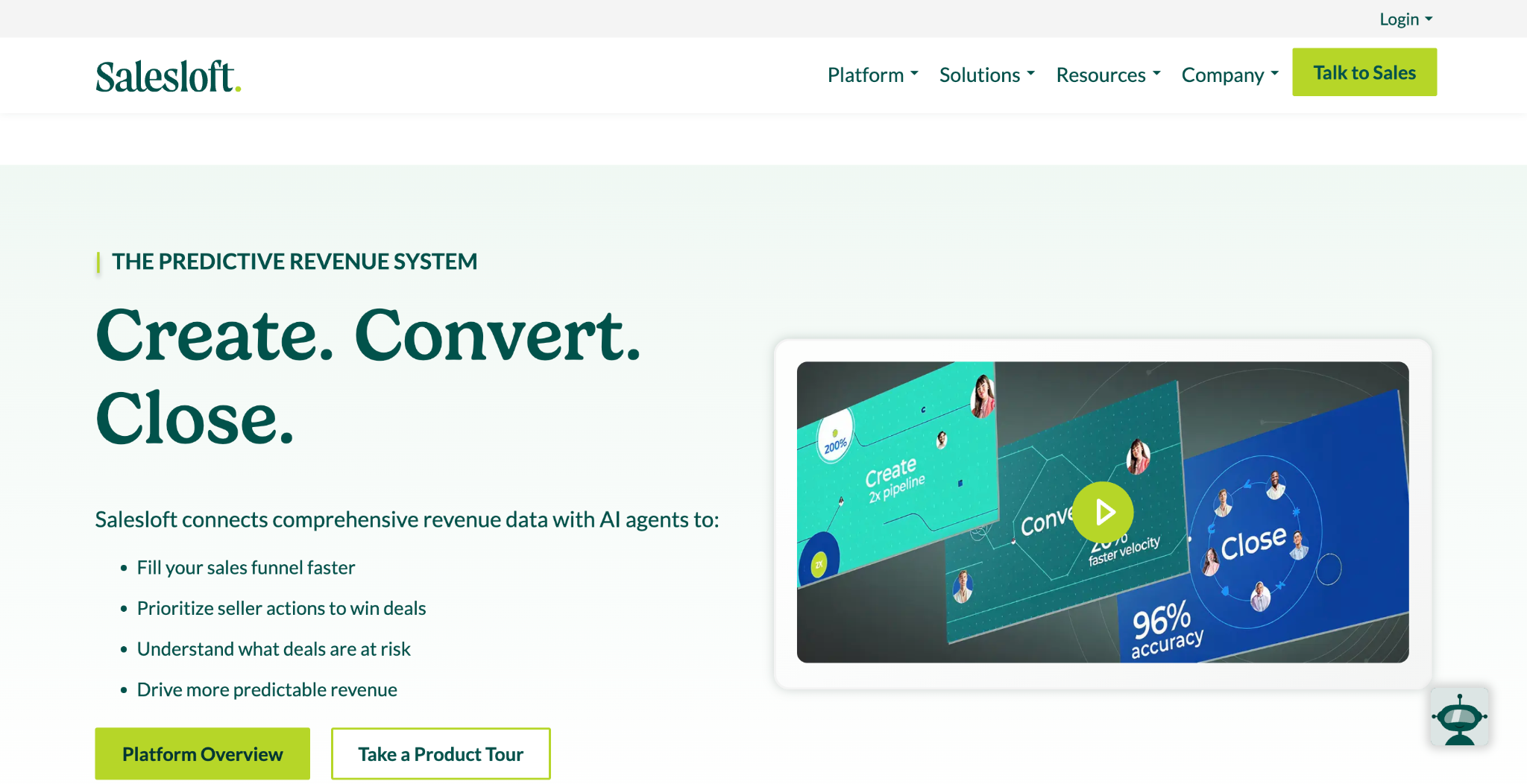Viewport: 1527px width, 784px height.
Task: Click the "Create. Convert. Close." headline
Action: [x=368, y=376]
